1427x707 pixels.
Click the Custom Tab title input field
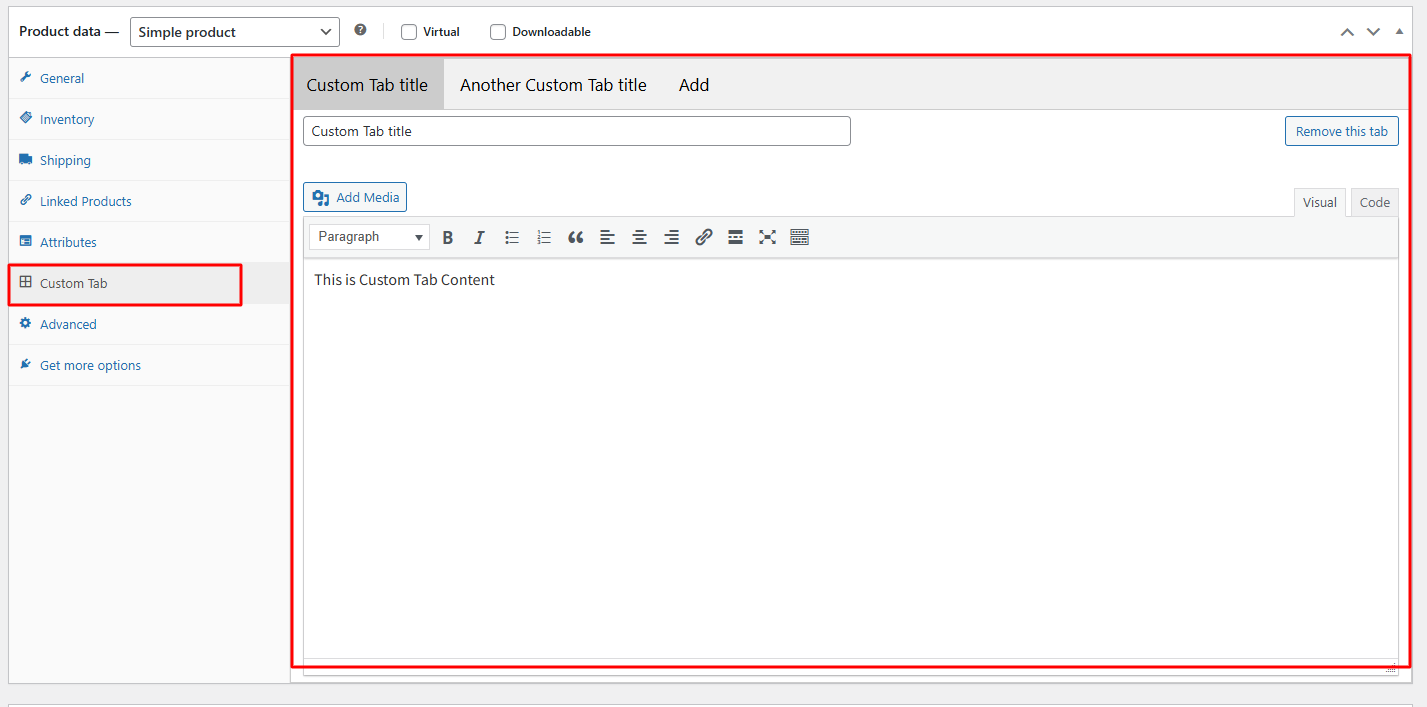576,131
